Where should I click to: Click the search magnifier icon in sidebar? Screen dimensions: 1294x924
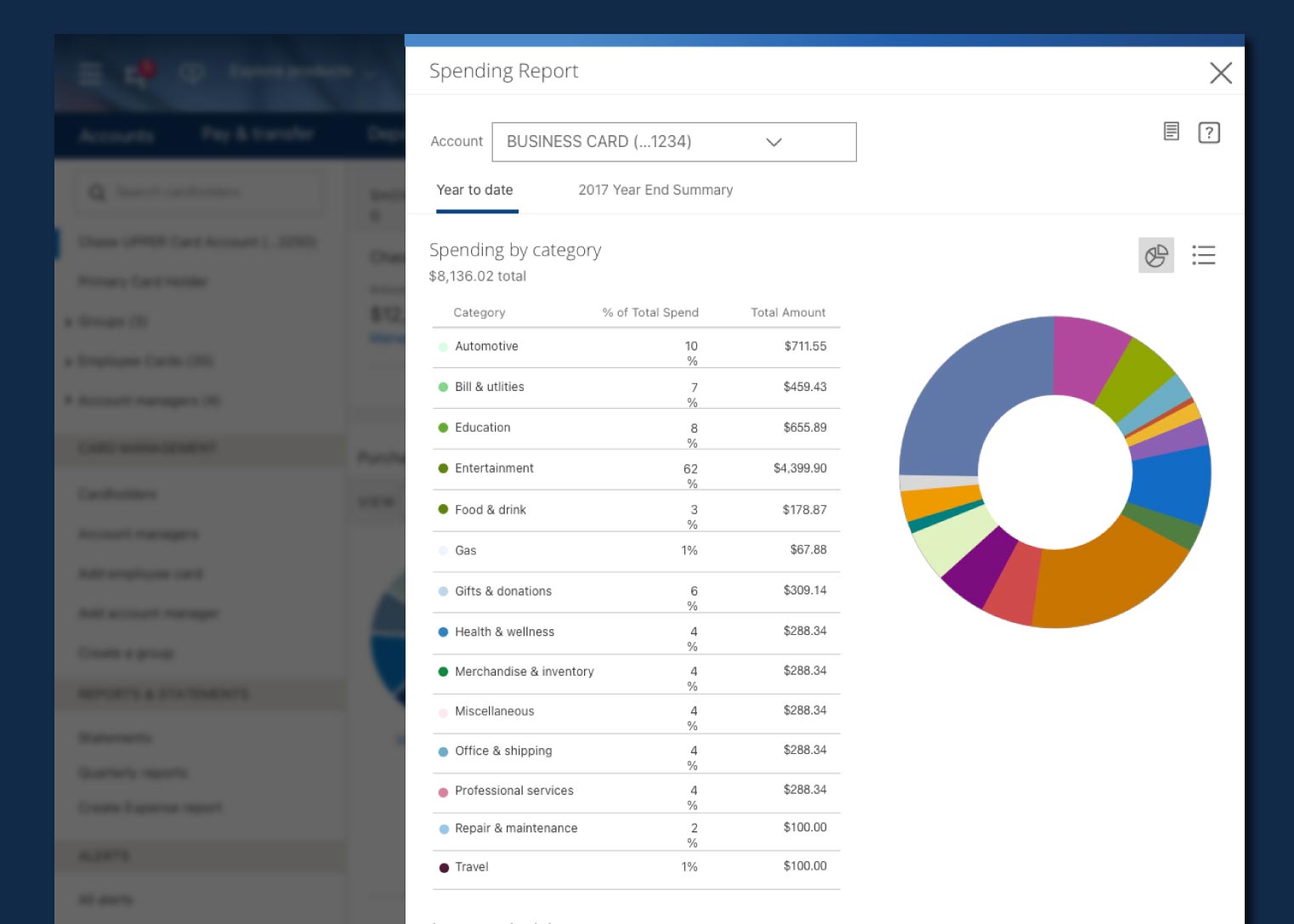tap(98, 193)
